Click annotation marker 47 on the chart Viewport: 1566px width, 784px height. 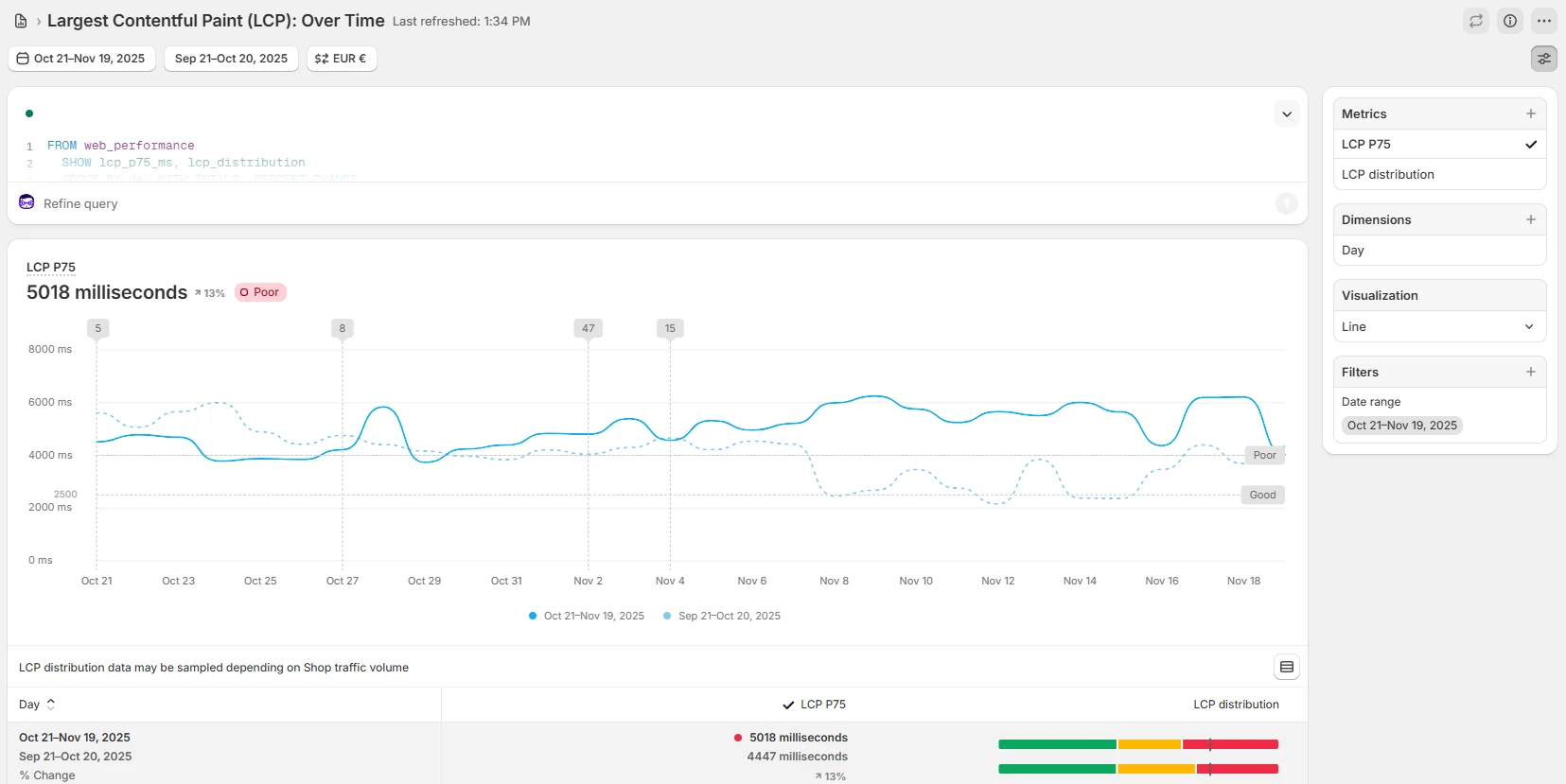(589, 328)
